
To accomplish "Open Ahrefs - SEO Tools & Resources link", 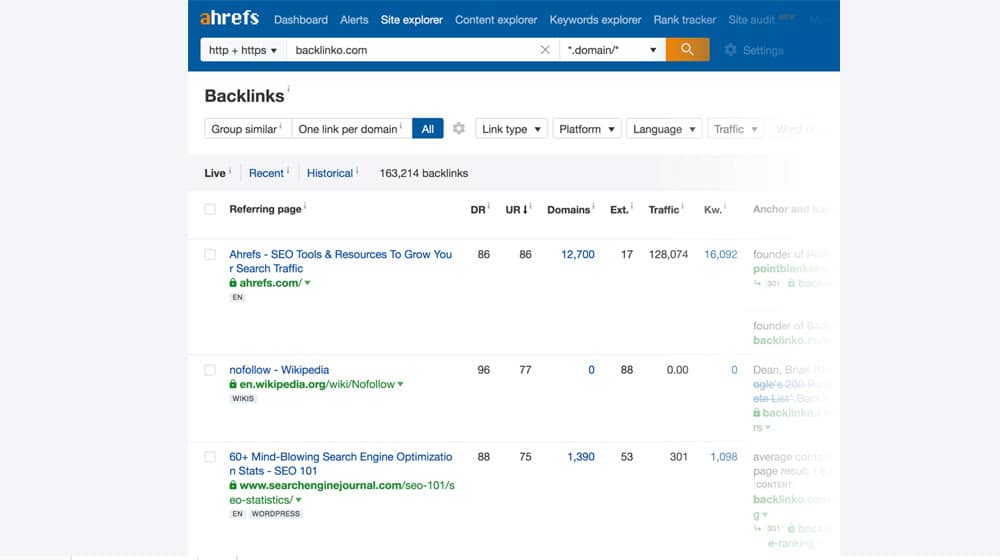I will coord(340,262).
